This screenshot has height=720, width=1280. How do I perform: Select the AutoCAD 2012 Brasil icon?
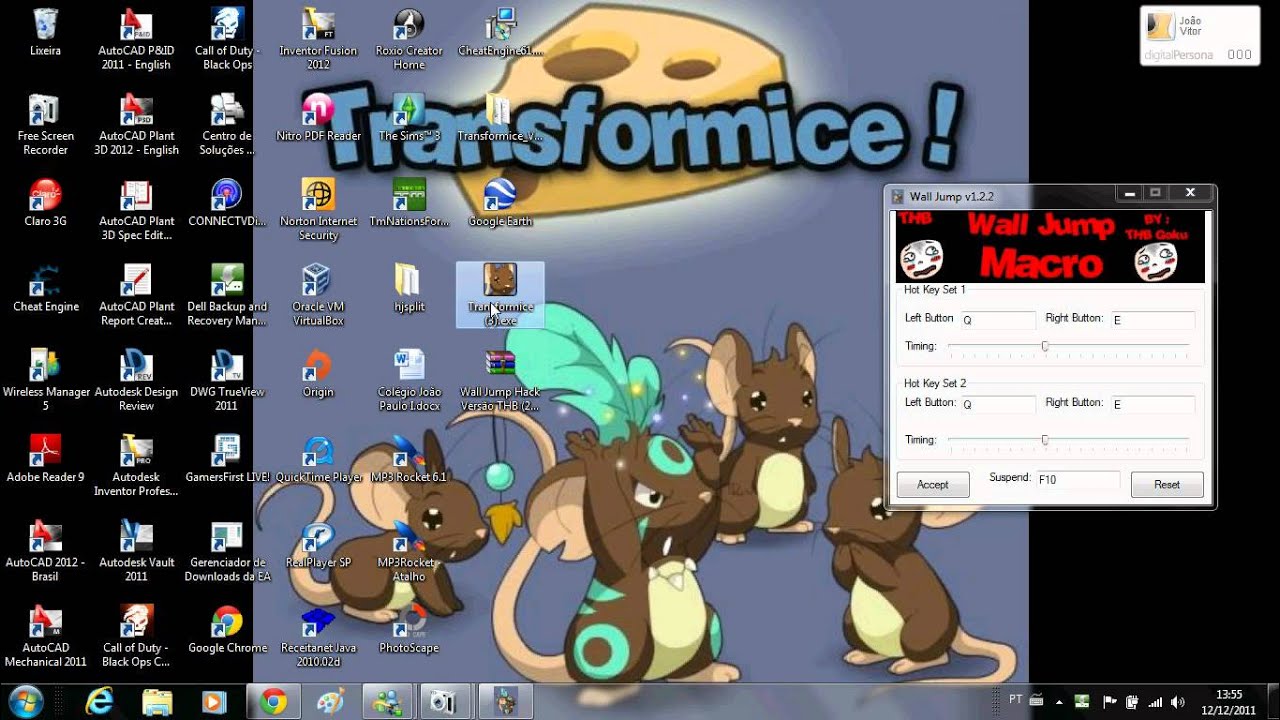pyautogui.click(x=45, y=552)
